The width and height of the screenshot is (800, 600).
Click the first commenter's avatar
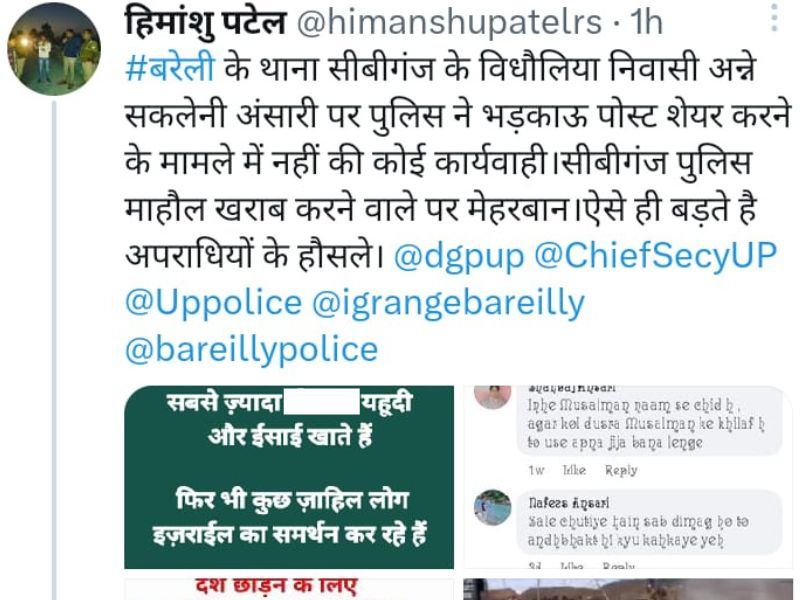click(x=492, y=397)
